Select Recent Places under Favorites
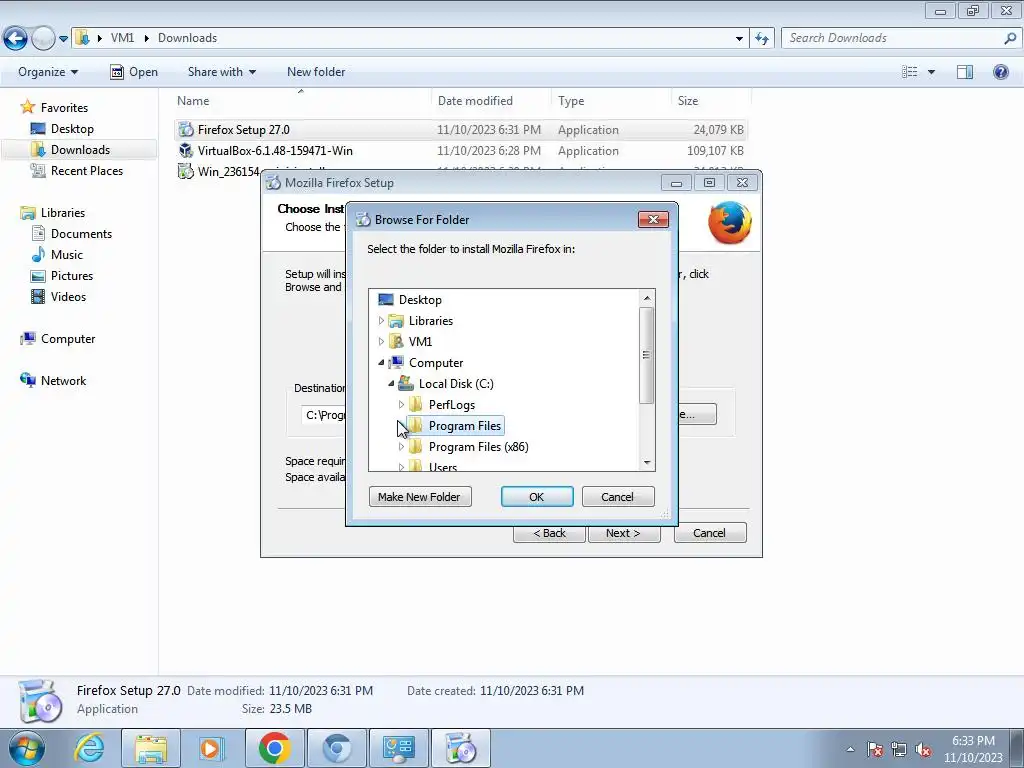The width and height of the screenshot is (1024, 768). [x=87, y=170]
